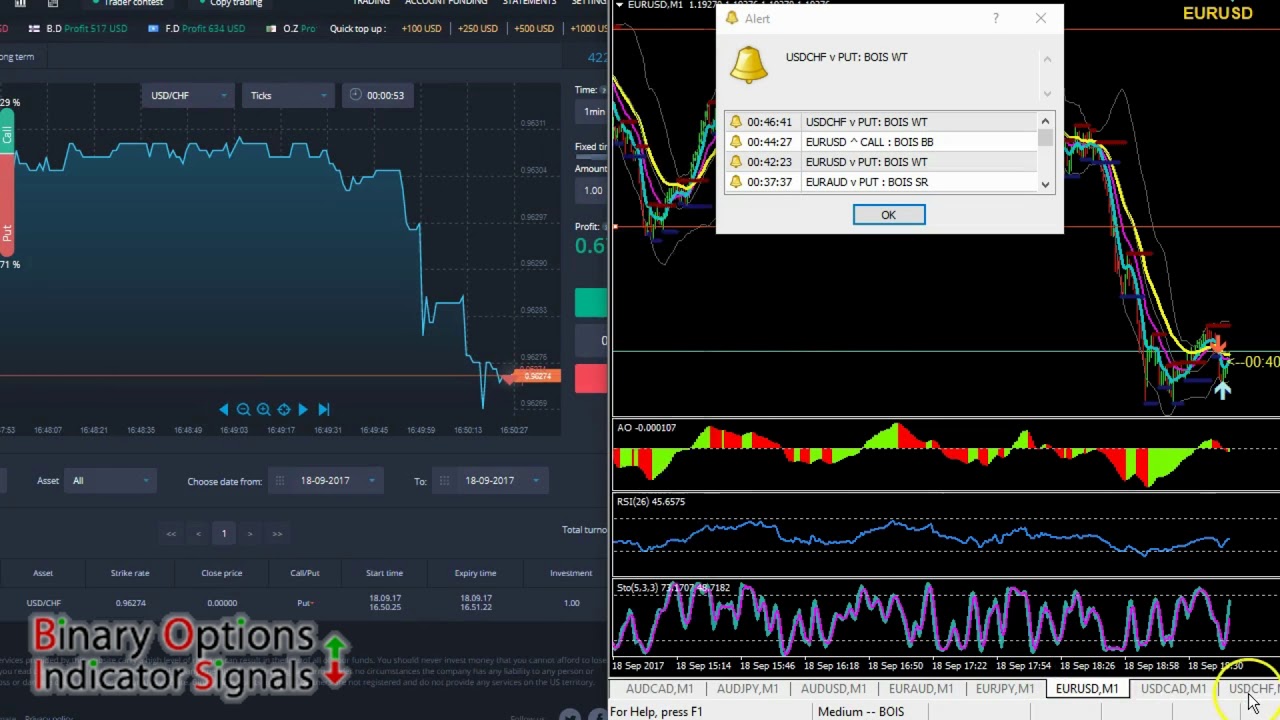The height and width of the screenshot is (720, 1280).
Task: Click bell icon of 00:37:37 alert row
Action: pos(736,182)
